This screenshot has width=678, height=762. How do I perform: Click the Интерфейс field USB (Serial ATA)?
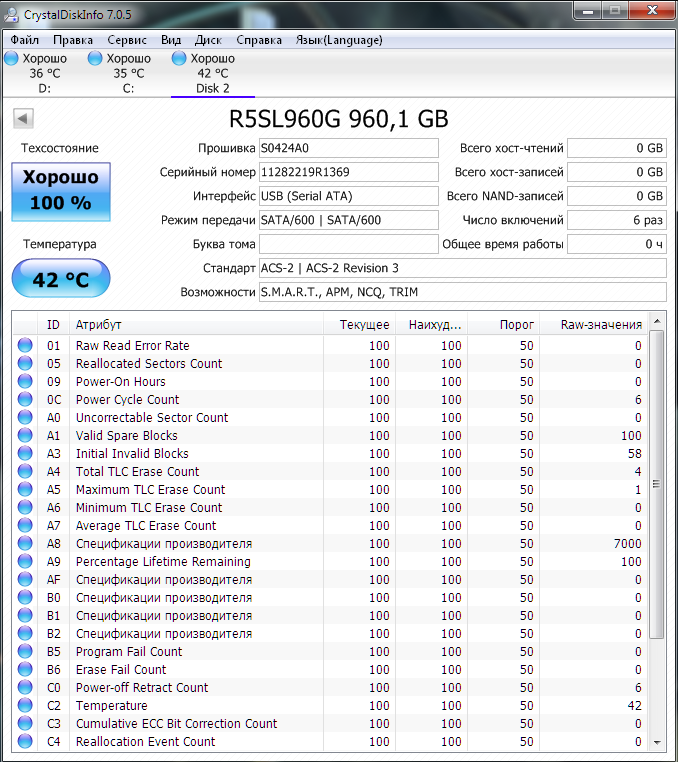[348, 196]
